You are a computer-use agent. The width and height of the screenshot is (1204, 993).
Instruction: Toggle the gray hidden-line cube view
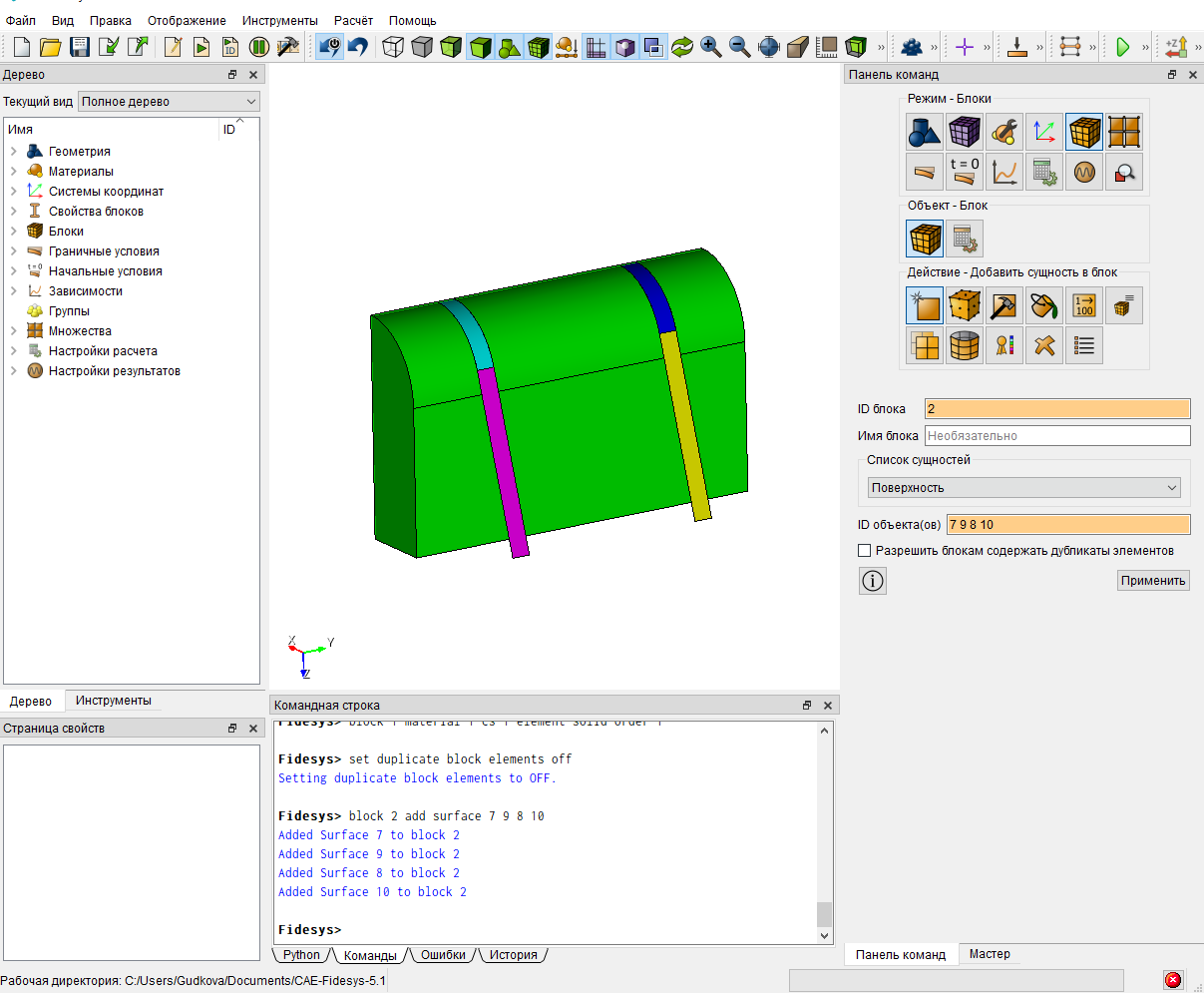click(x=422, y=47)
